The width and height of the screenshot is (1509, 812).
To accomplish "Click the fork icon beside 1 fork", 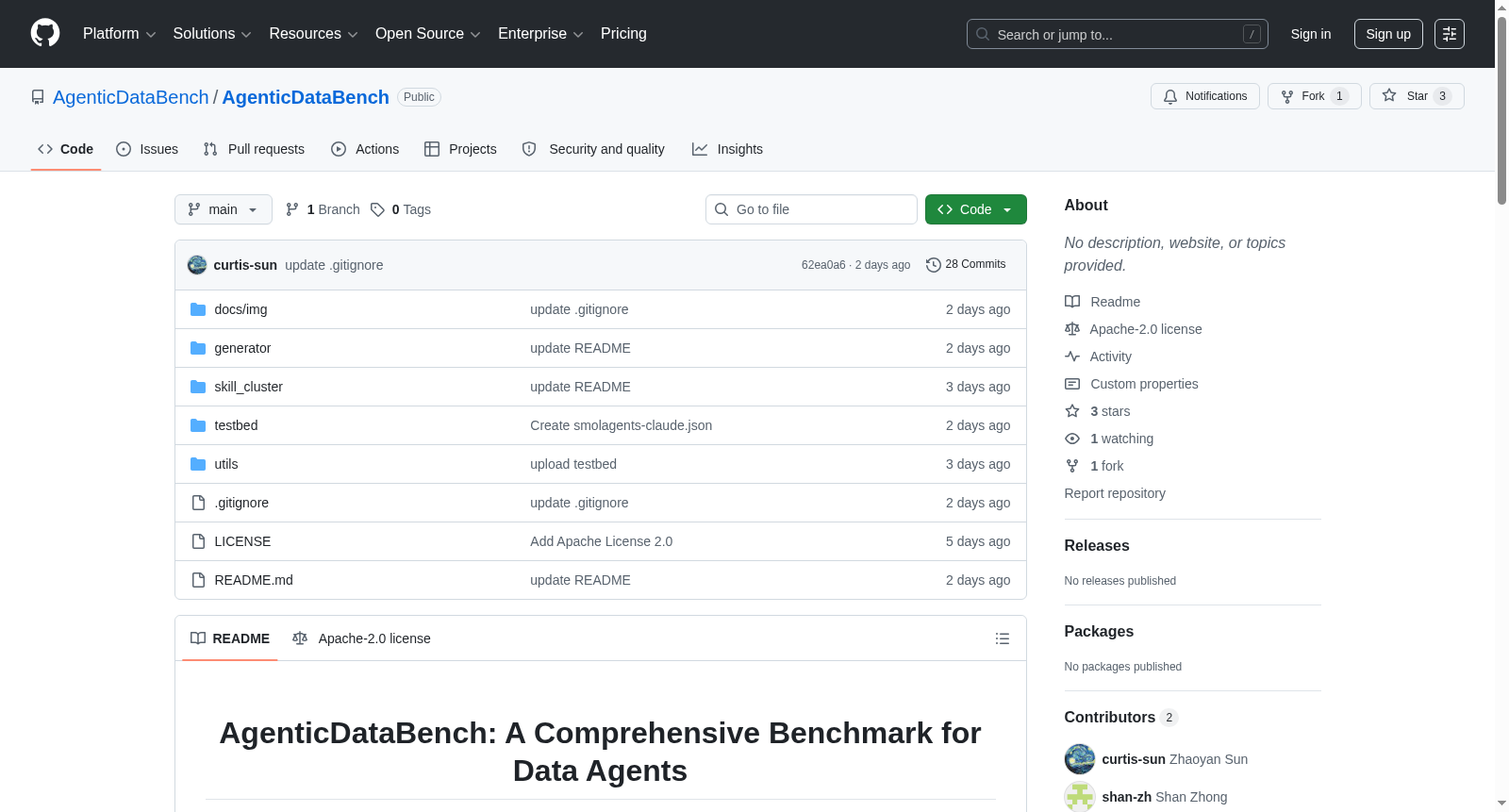I will 1072,466.
